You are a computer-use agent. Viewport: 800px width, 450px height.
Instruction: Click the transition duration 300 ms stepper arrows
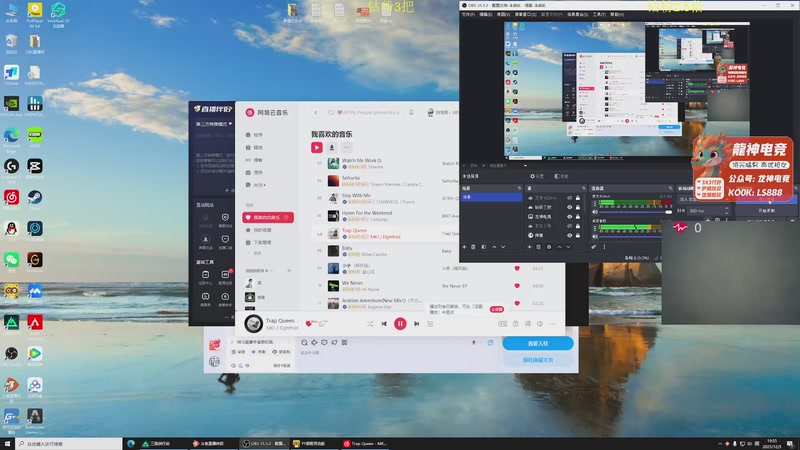tap(726, 210)
